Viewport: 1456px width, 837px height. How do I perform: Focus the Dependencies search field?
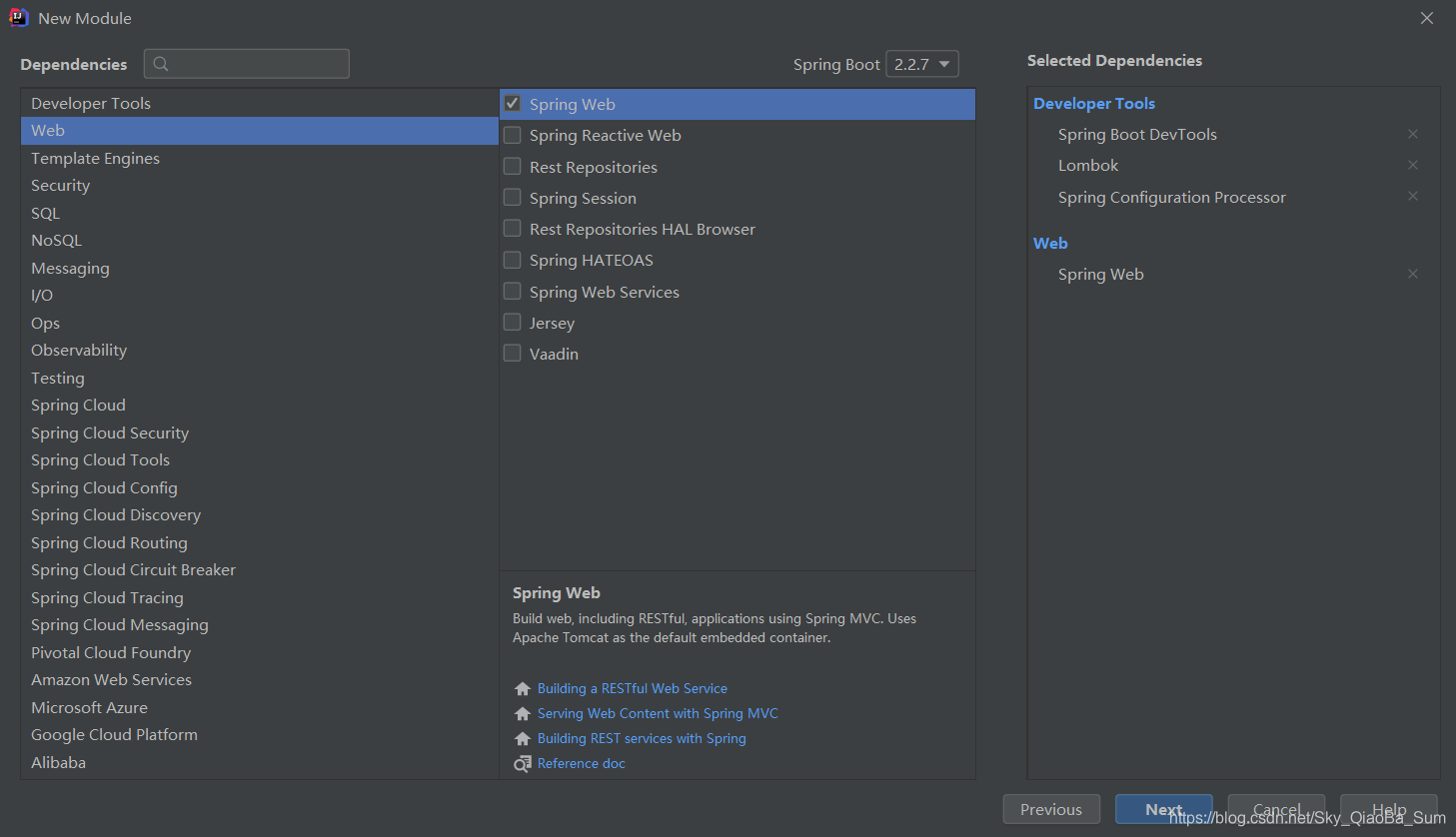point(247,64)
